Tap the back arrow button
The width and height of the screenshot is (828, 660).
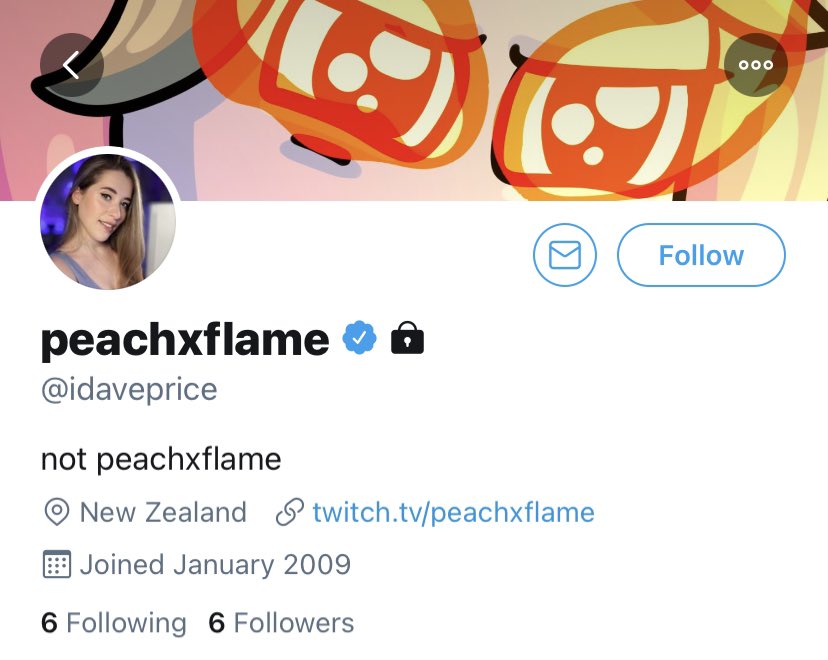click(71, 66)
